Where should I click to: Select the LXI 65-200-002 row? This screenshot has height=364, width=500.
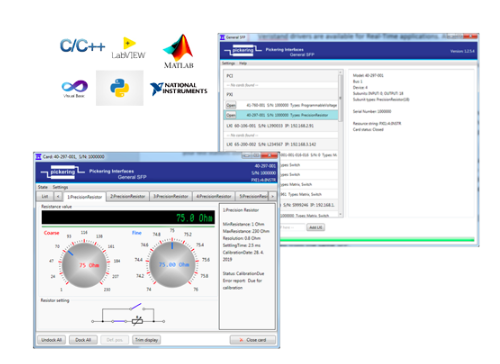click(281, 144)
